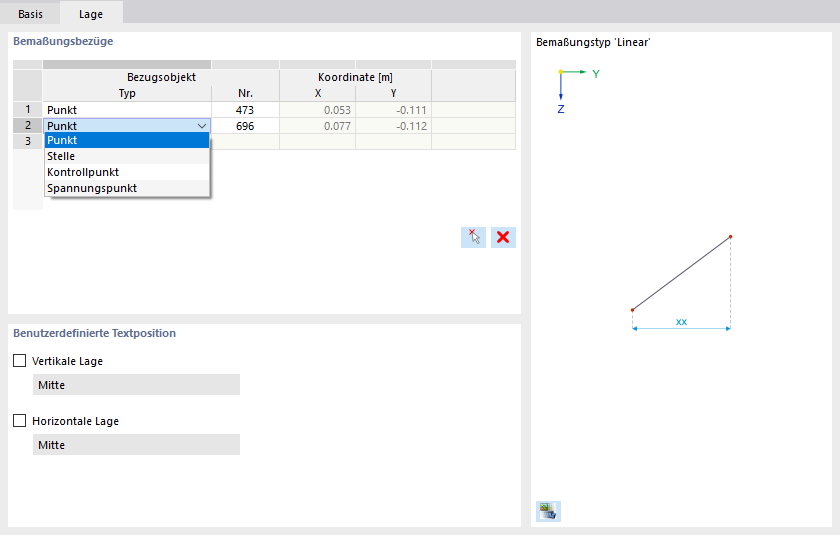The image size is (840, 535).
Task: Select the X coordinate cell 0.077
Action: point(317,126)
